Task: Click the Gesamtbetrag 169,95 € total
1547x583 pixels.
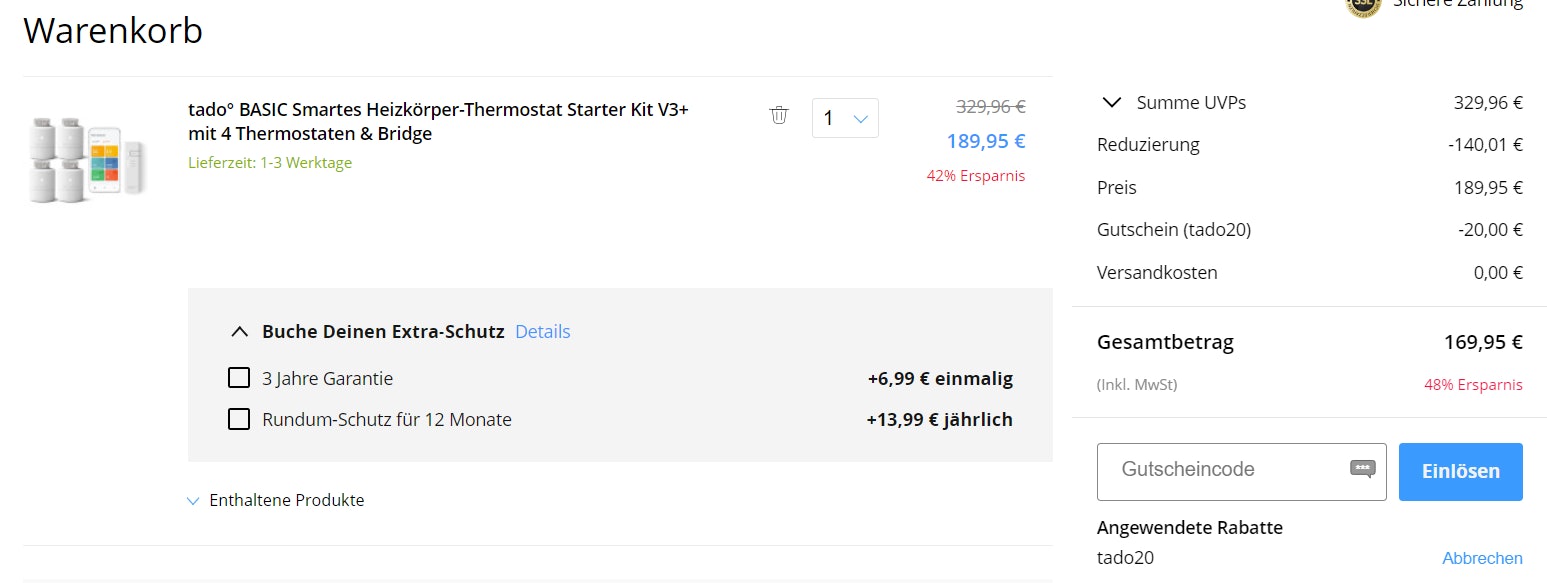Action: [1482, 342]
